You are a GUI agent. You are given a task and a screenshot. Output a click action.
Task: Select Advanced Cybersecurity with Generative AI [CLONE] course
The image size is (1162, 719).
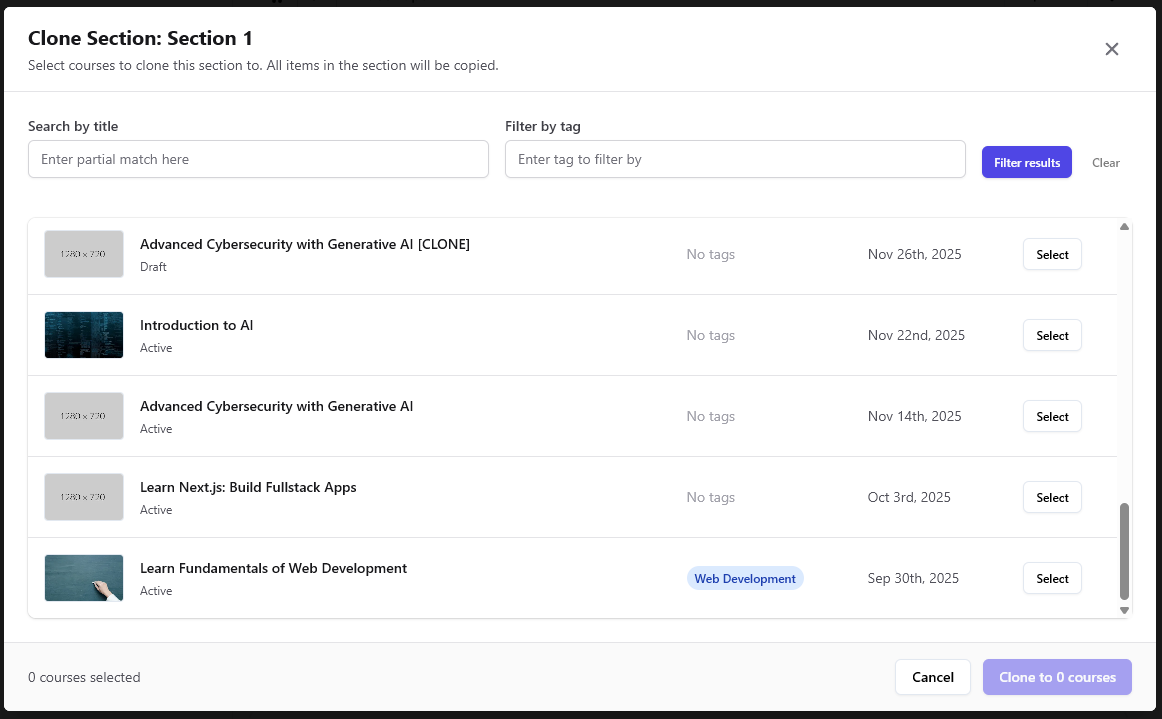1051,255
